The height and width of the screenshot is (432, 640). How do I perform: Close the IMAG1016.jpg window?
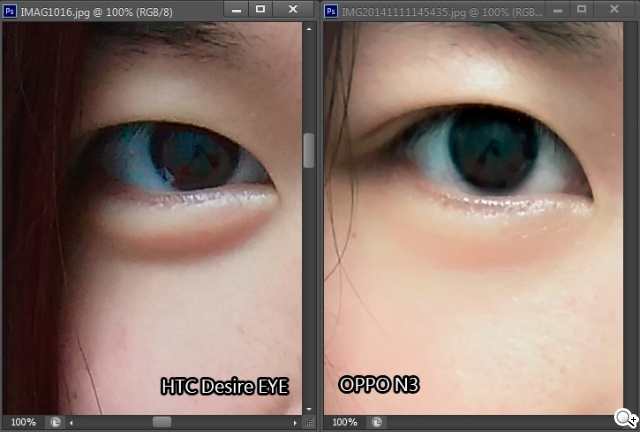tap(293, 9)
